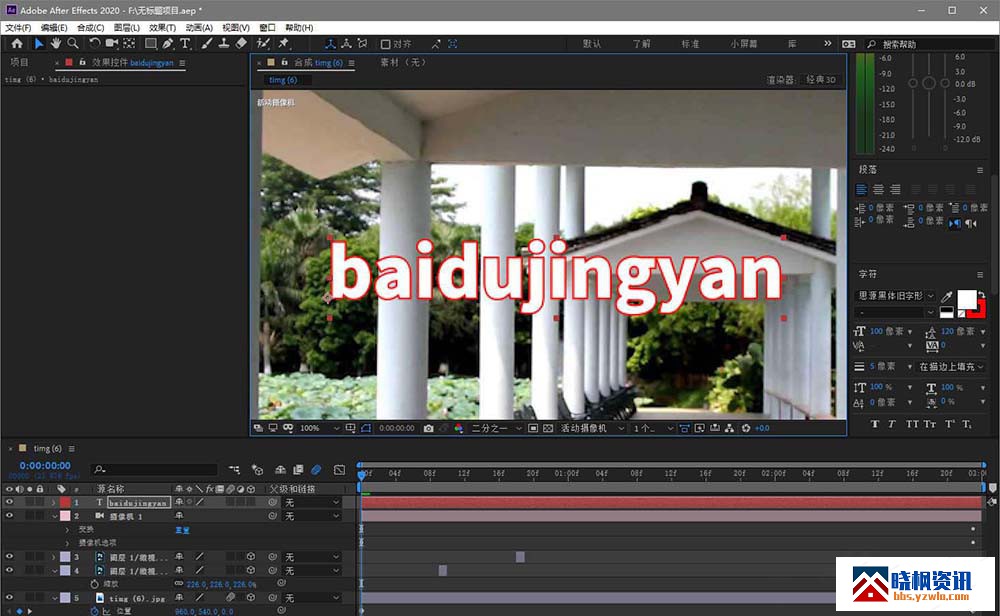Toggle the 位置 position stopwatch on layer 5
This screenshot has height=616, width=1000.
(x=94, y=612)
